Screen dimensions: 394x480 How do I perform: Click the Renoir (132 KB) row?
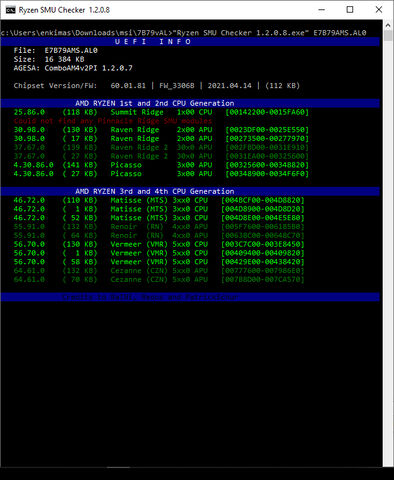coord(159,227)
